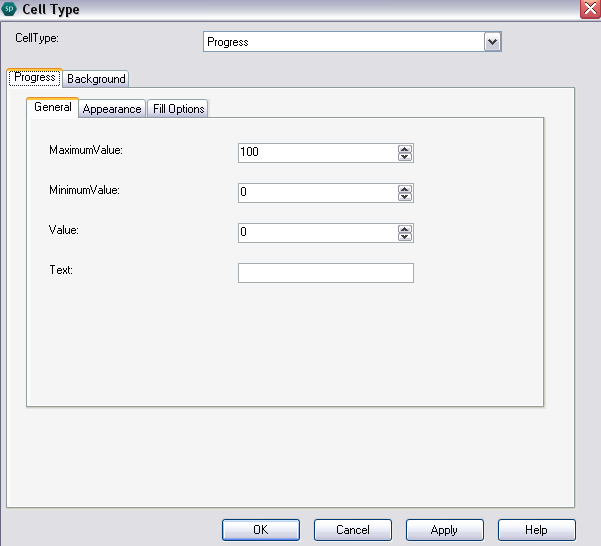The image size is (601, 546).
Task: Select the General sub-tab
Action: (x=53, y=107)
